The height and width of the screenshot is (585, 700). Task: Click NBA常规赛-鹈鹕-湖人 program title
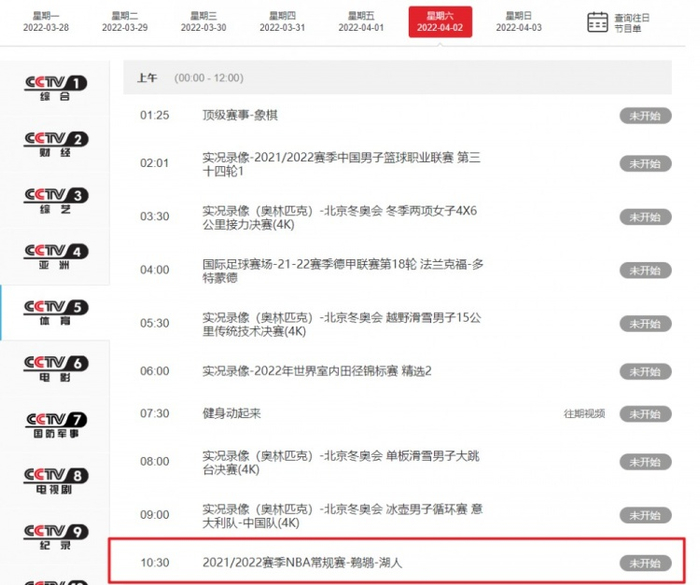coord(302,563)
